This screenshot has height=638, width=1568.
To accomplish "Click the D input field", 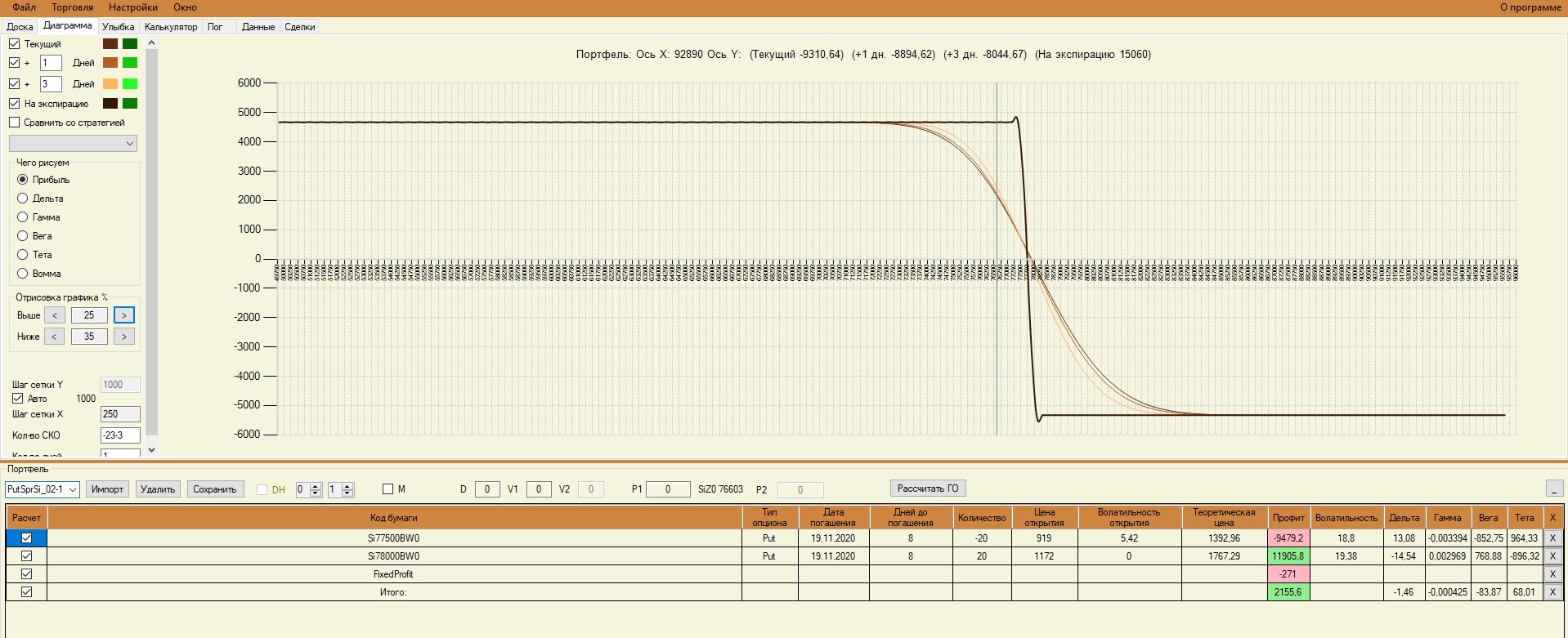I will click(487, 489).
